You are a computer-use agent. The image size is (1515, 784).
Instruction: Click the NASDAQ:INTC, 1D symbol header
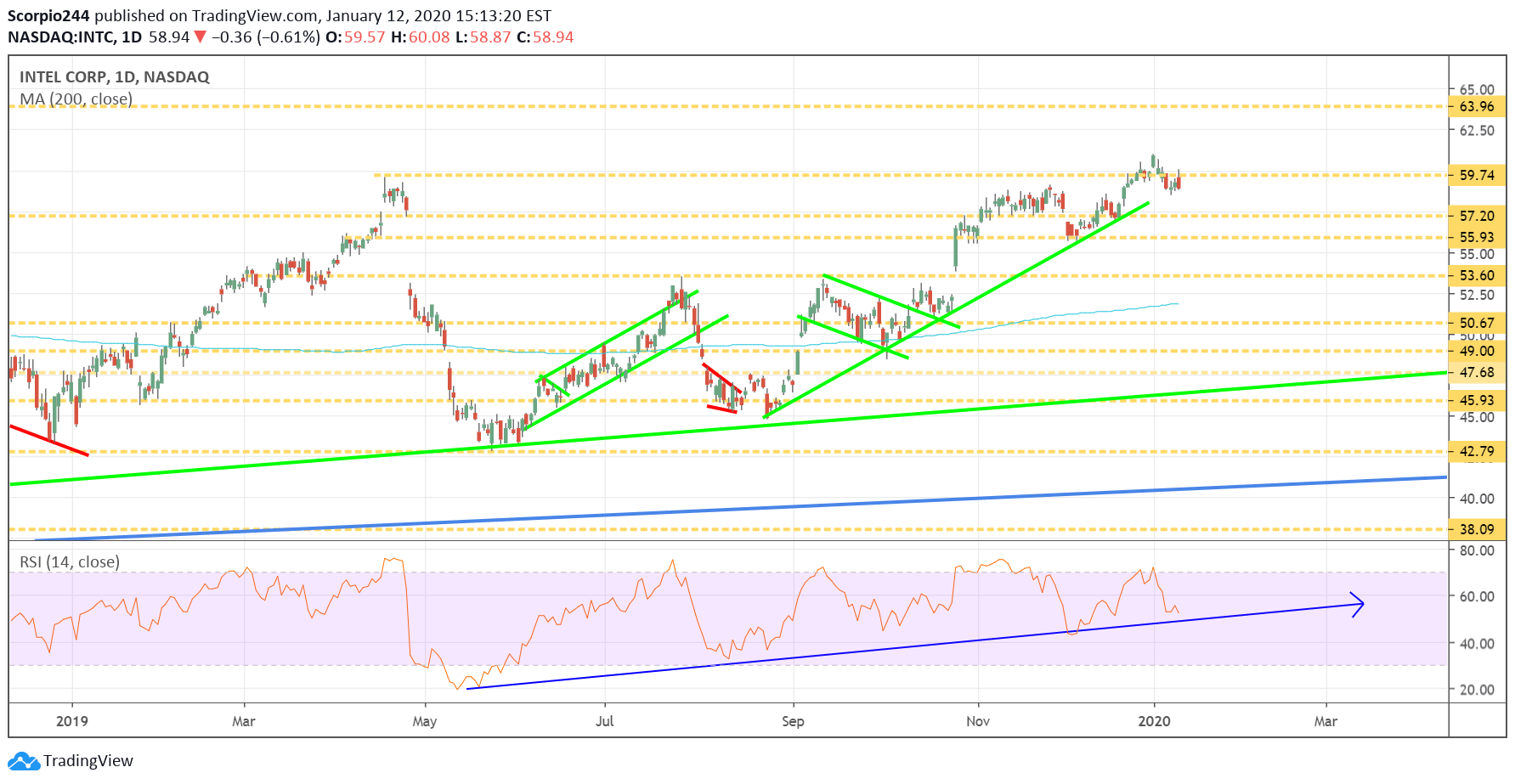pos(75,37)
